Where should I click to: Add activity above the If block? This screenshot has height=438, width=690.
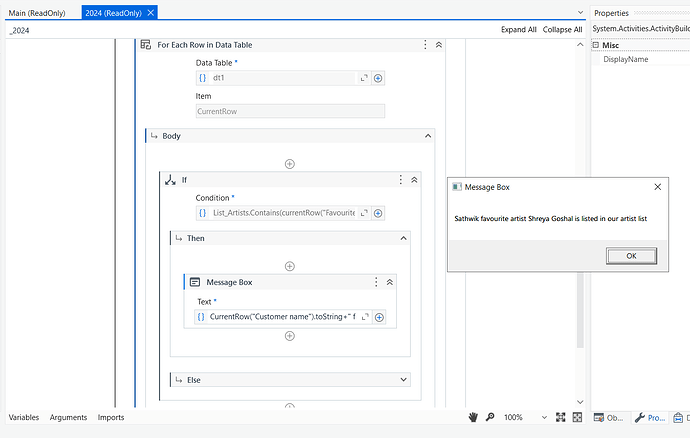pyautogui.click(x=290, y=164)
